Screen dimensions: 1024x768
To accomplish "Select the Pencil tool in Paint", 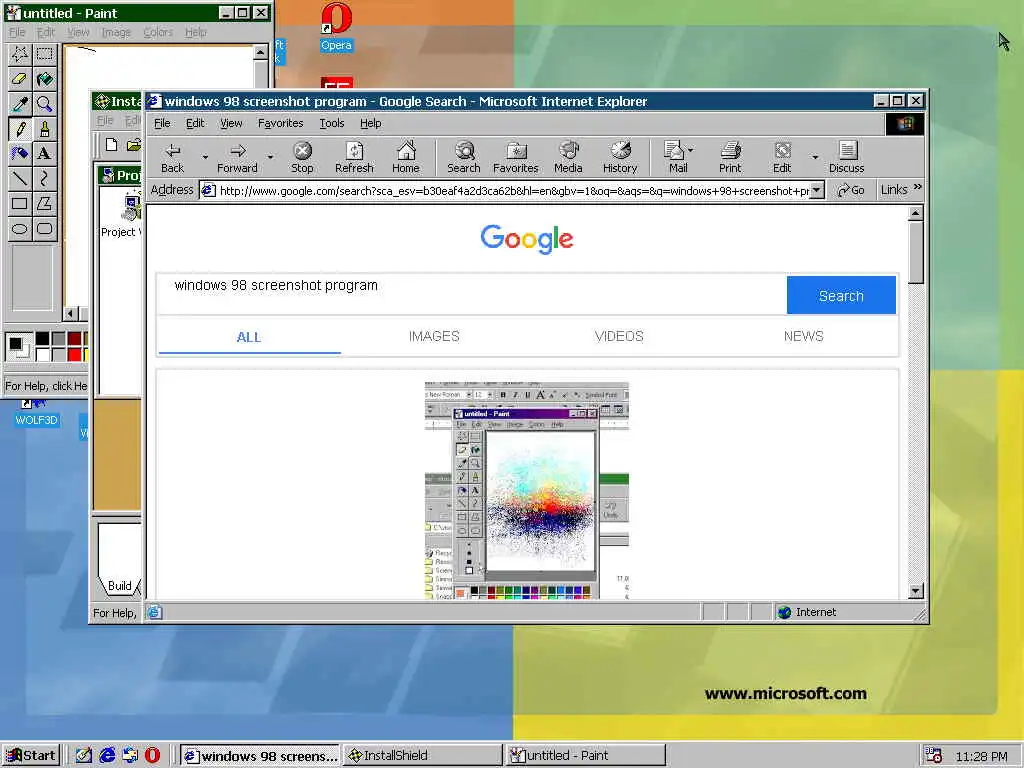I will click(20, 129).
